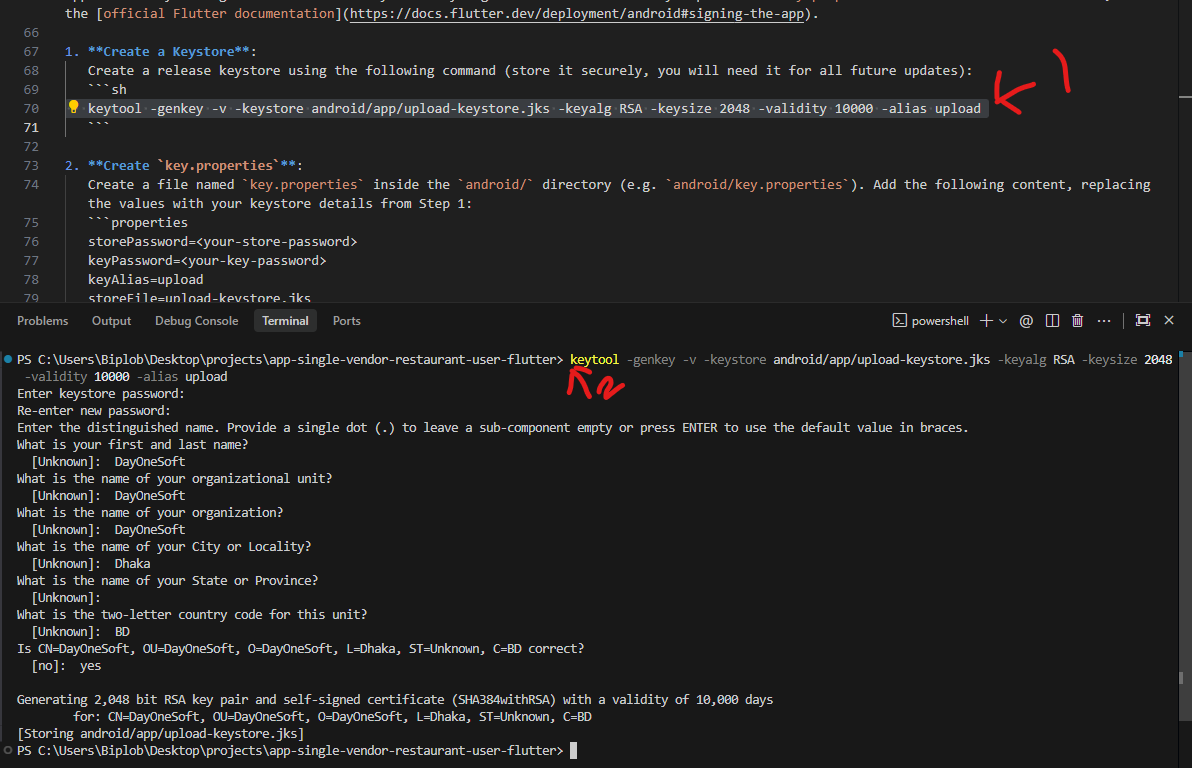Click 'Is CN=DayOneSoft, OU=DayOneSoft' confirmation line

pyautogui.click(x=300, y=649)
